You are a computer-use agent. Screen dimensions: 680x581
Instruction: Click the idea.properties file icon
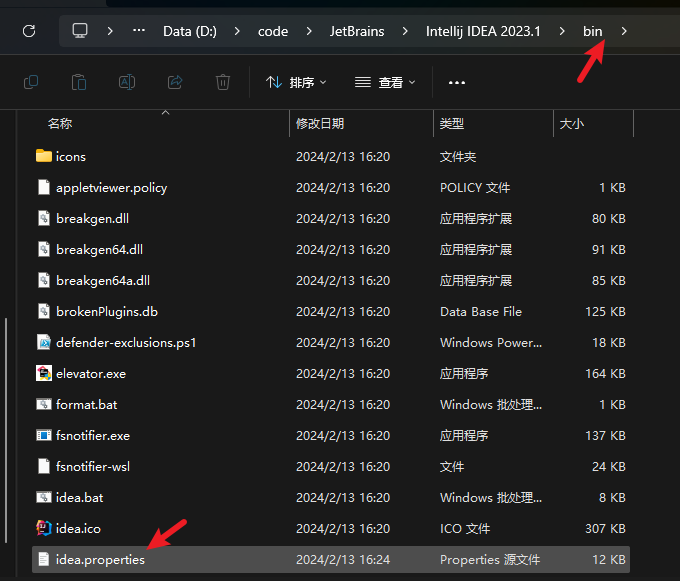44,559
